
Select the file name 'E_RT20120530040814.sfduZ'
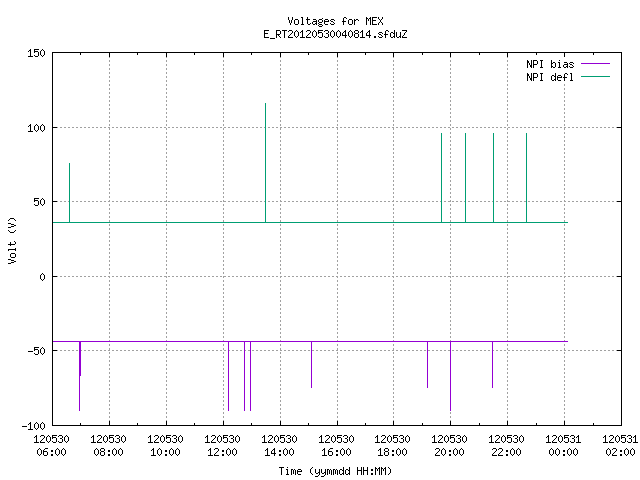pos(335,34)
